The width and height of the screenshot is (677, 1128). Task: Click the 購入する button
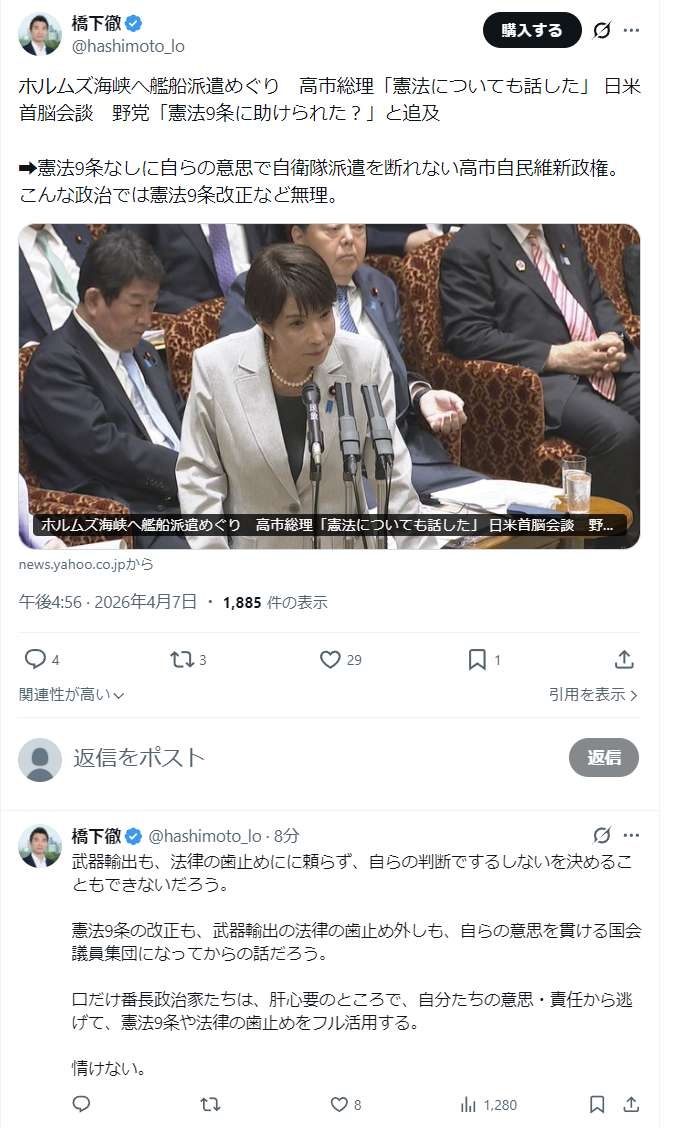point(532,30)
